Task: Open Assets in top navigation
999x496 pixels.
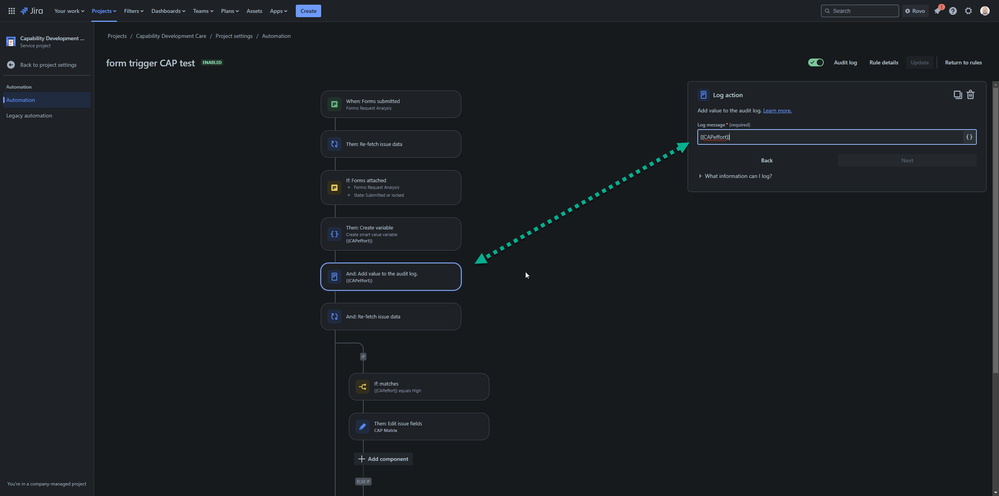Action: click(254, 11)
